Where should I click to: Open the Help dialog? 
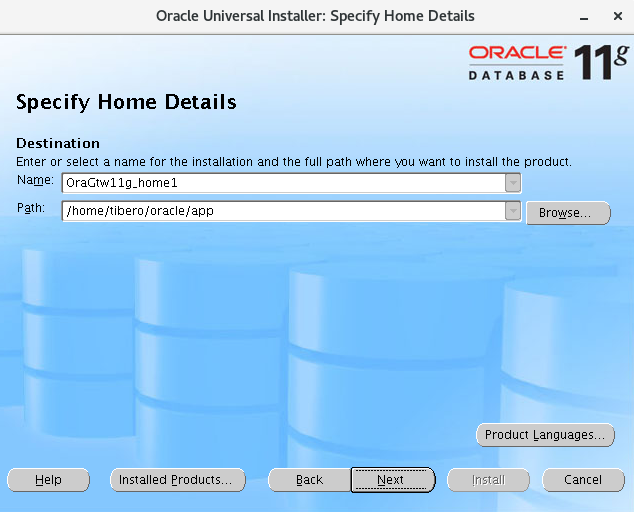pos(49,480)
